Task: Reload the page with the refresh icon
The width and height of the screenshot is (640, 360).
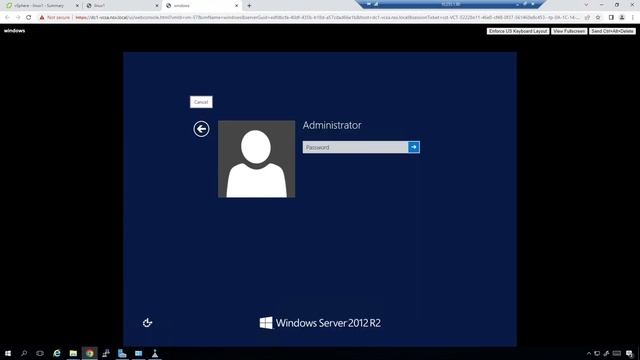Action: (29, 18)
